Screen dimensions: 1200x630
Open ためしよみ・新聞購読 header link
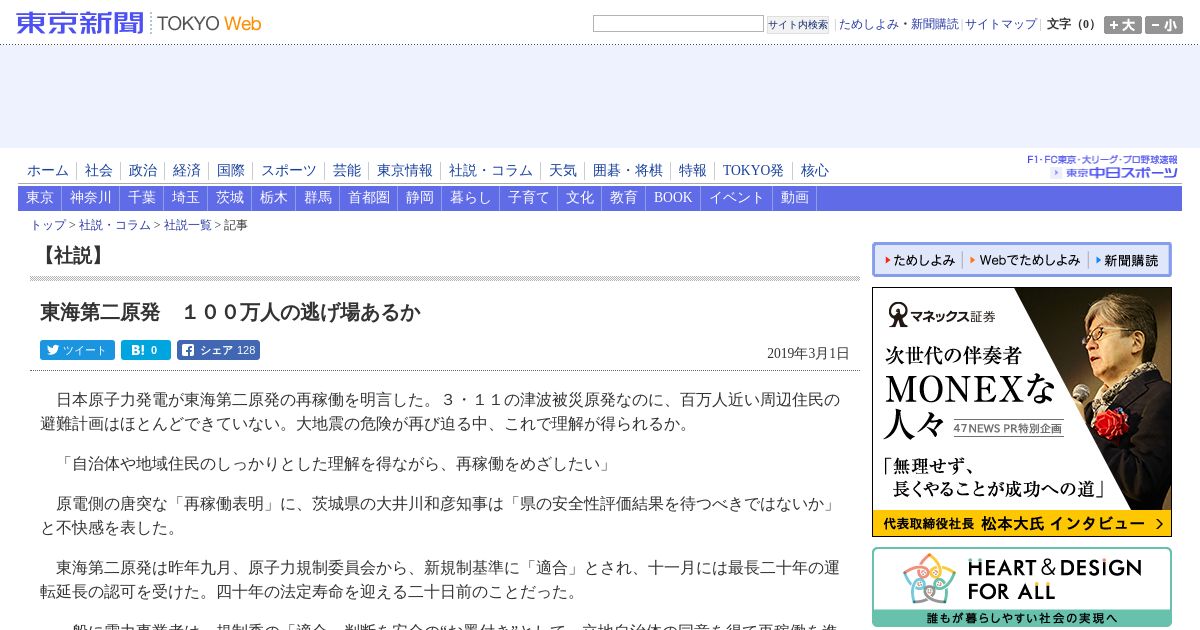pyautogui.click(x=898, y=24)
